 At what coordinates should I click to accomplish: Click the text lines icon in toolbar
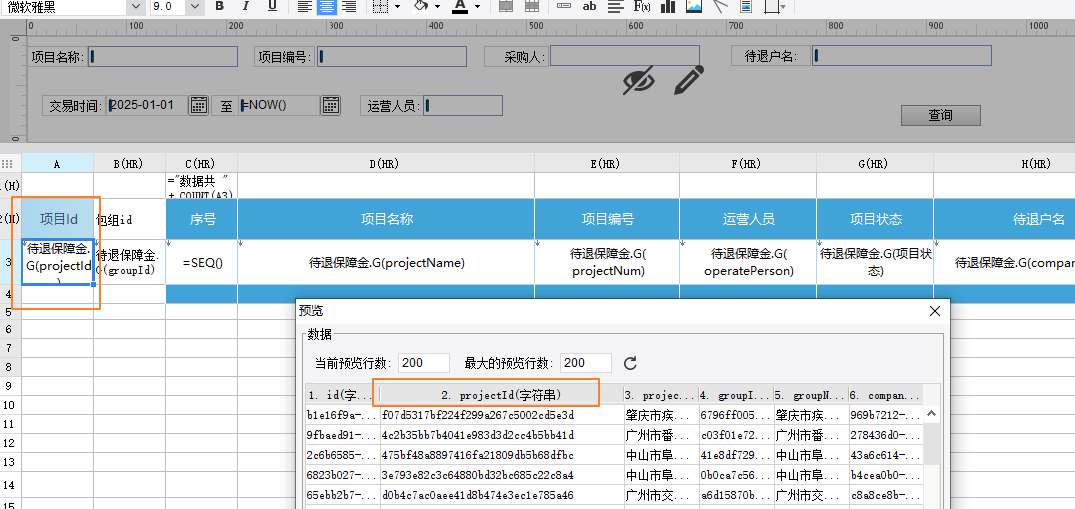point(616,6)
